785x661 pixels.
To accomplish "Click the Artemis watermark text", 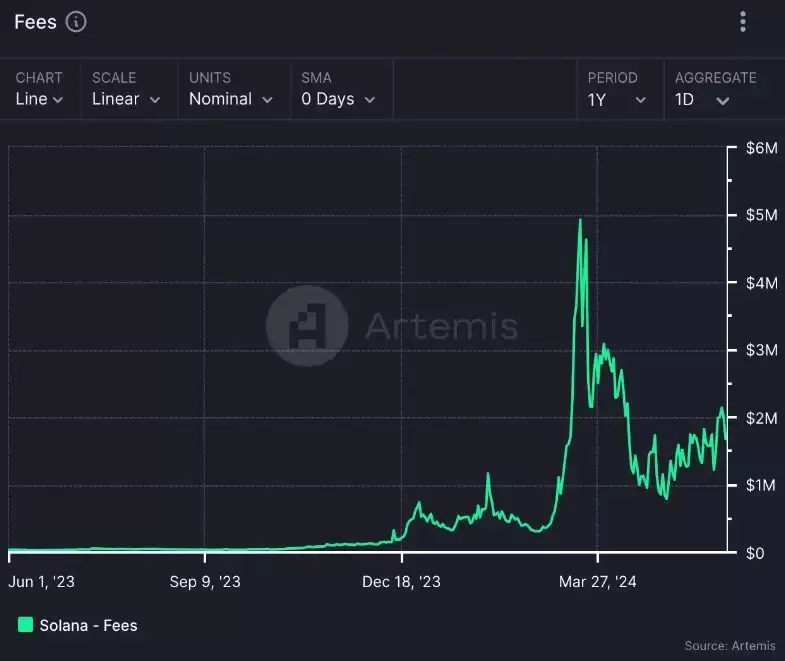I will coord(440,326).
